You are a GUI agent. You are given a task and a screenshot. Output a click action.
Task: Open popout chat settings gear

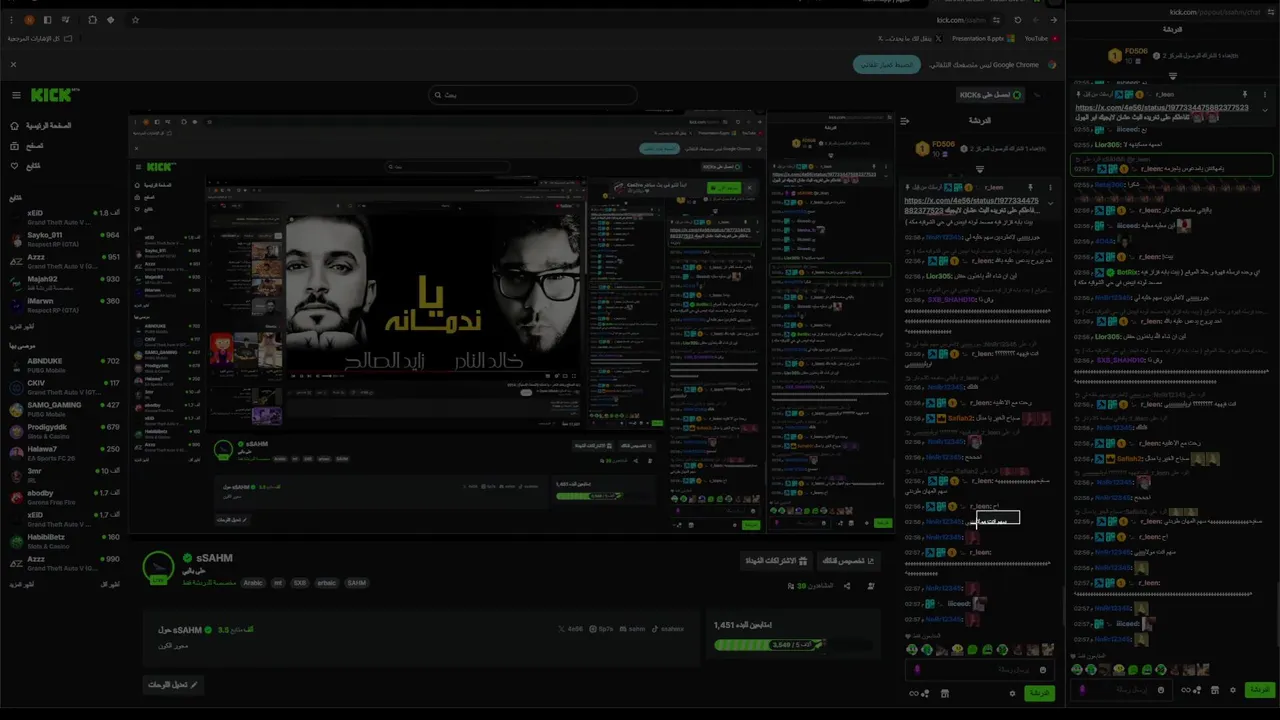tap(1232, 690)
